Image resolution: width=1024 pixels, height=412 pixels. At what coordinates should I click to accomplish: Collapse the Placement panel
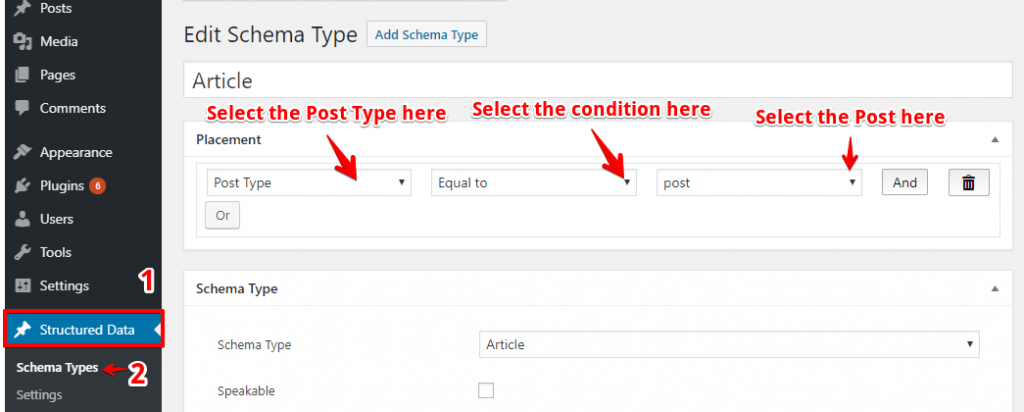995,139
